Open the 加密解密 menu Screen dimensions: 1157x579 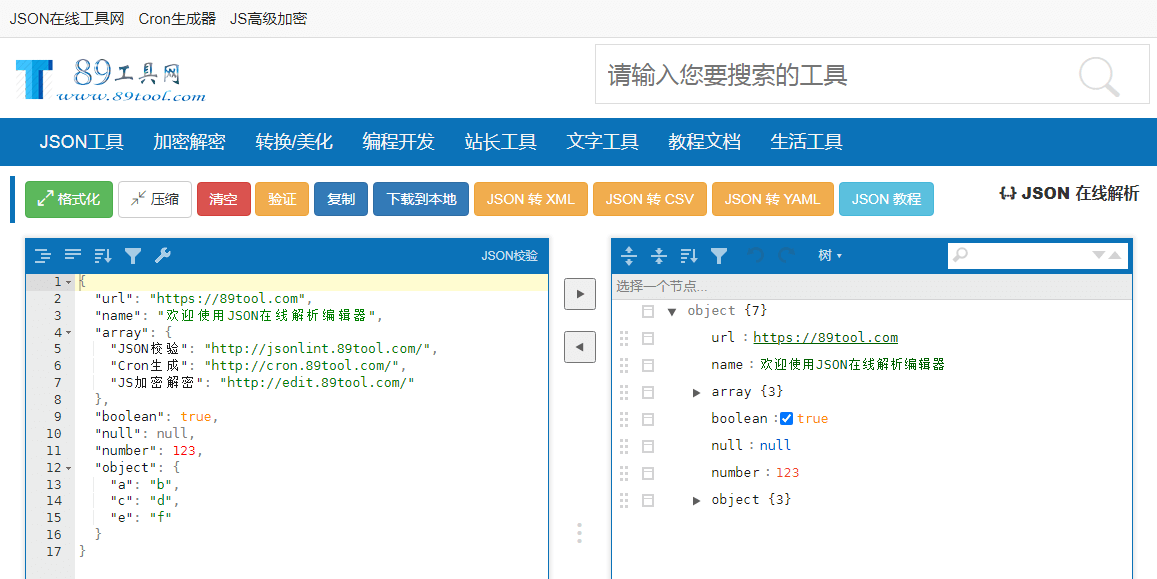tap(189, 142)
